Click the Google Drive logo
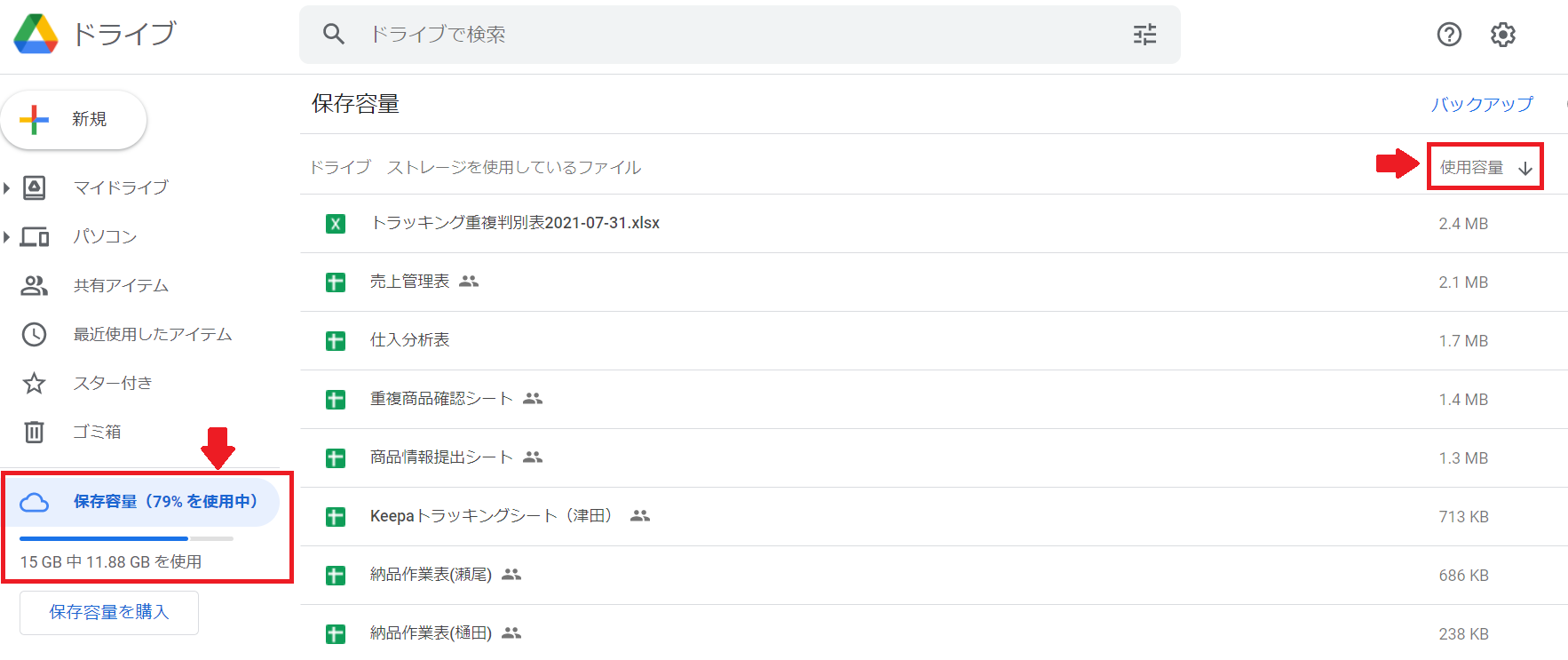The width and height of the screenshot is (1568, 660). [36, 34]
